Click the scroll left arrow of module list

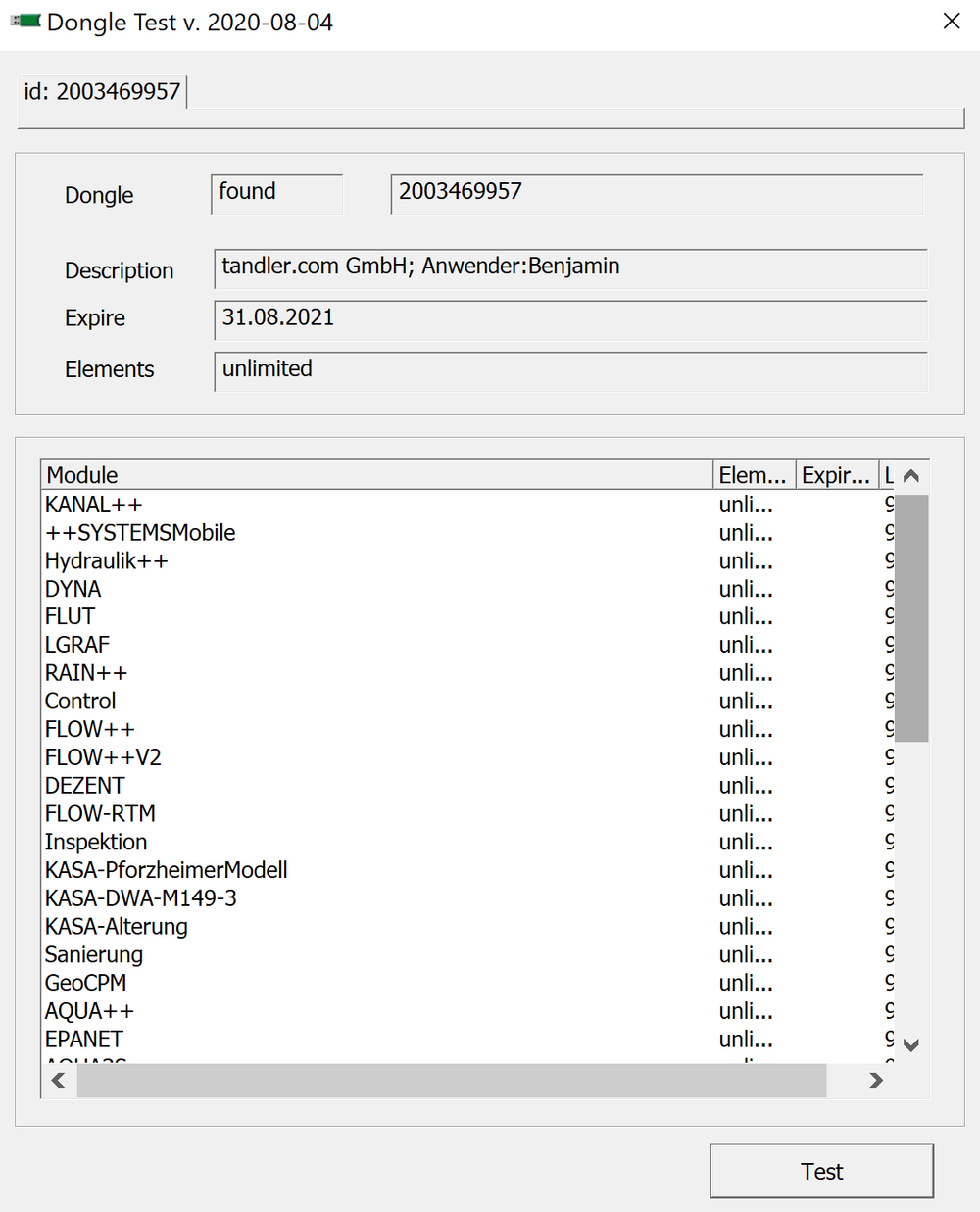point(59,1080)
